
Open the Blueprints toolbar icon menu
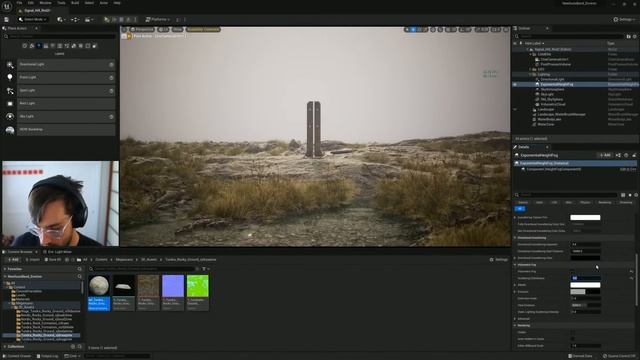click(x=75, y=20)
